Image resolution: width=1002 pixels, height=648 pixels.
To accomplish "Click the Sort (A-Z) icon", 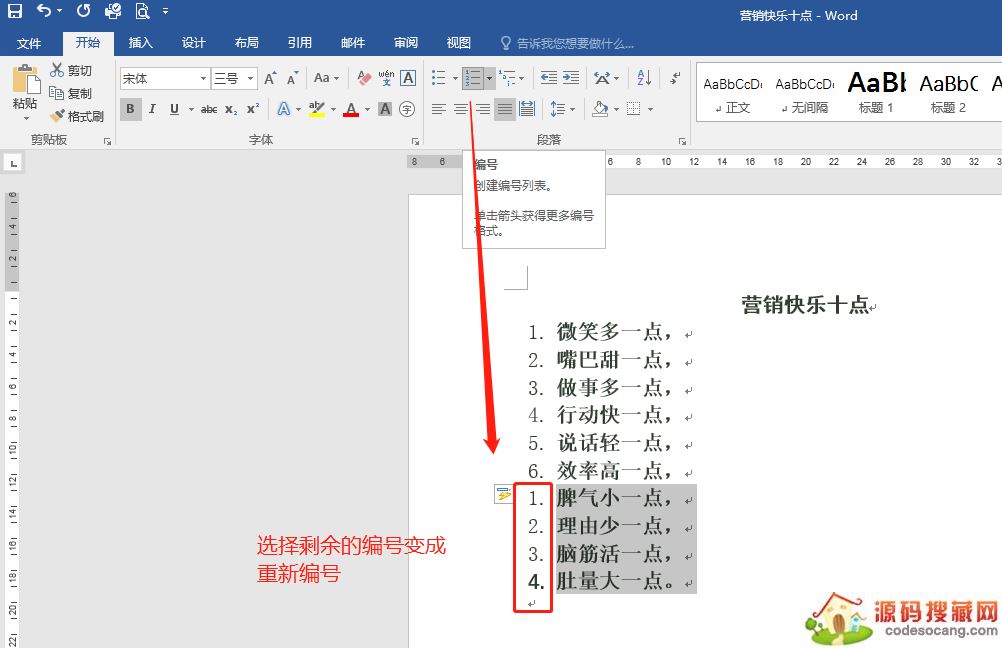I will point(644,78).
